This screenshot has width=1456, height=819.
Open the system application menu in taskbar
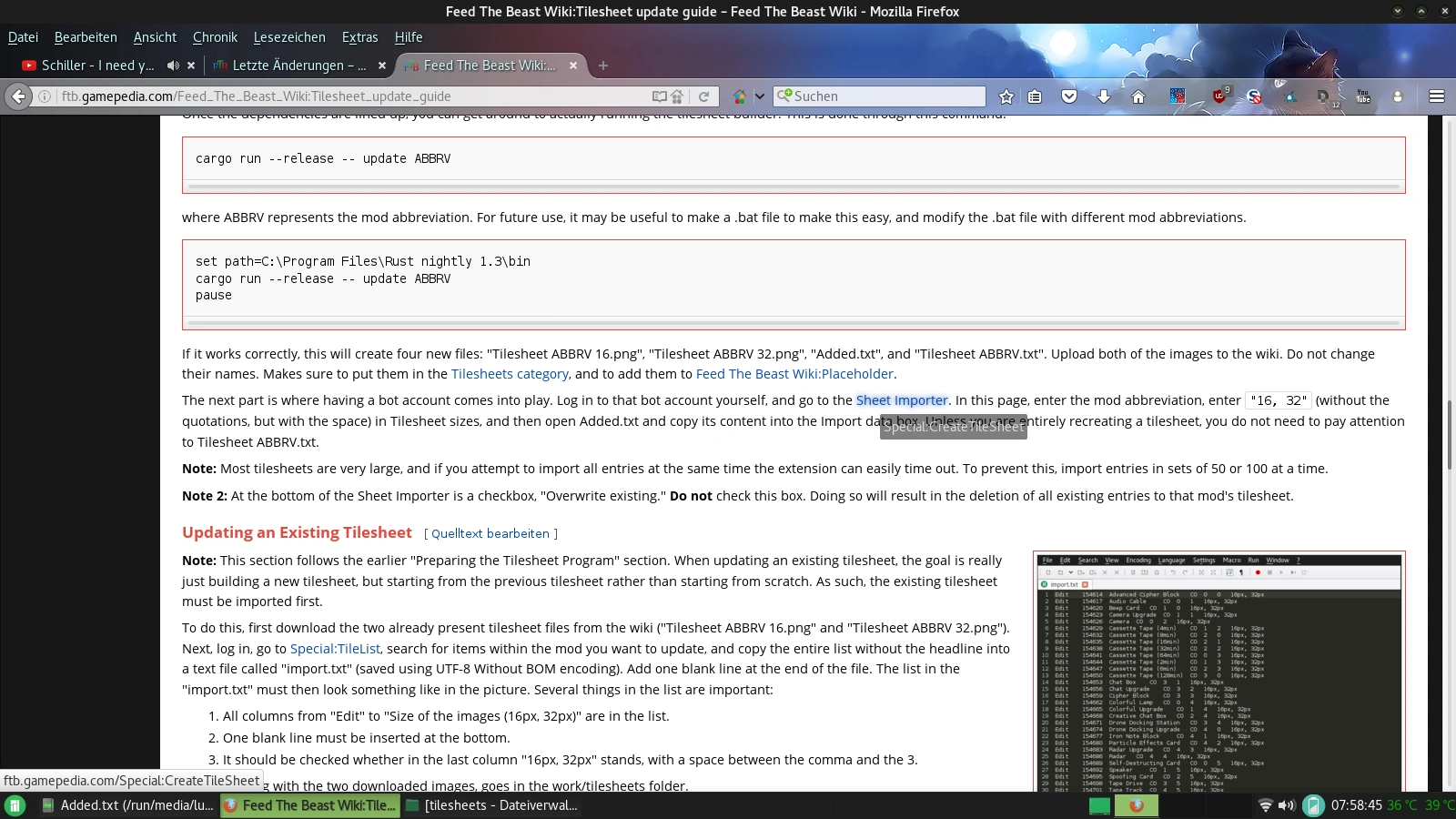(15, 805)
